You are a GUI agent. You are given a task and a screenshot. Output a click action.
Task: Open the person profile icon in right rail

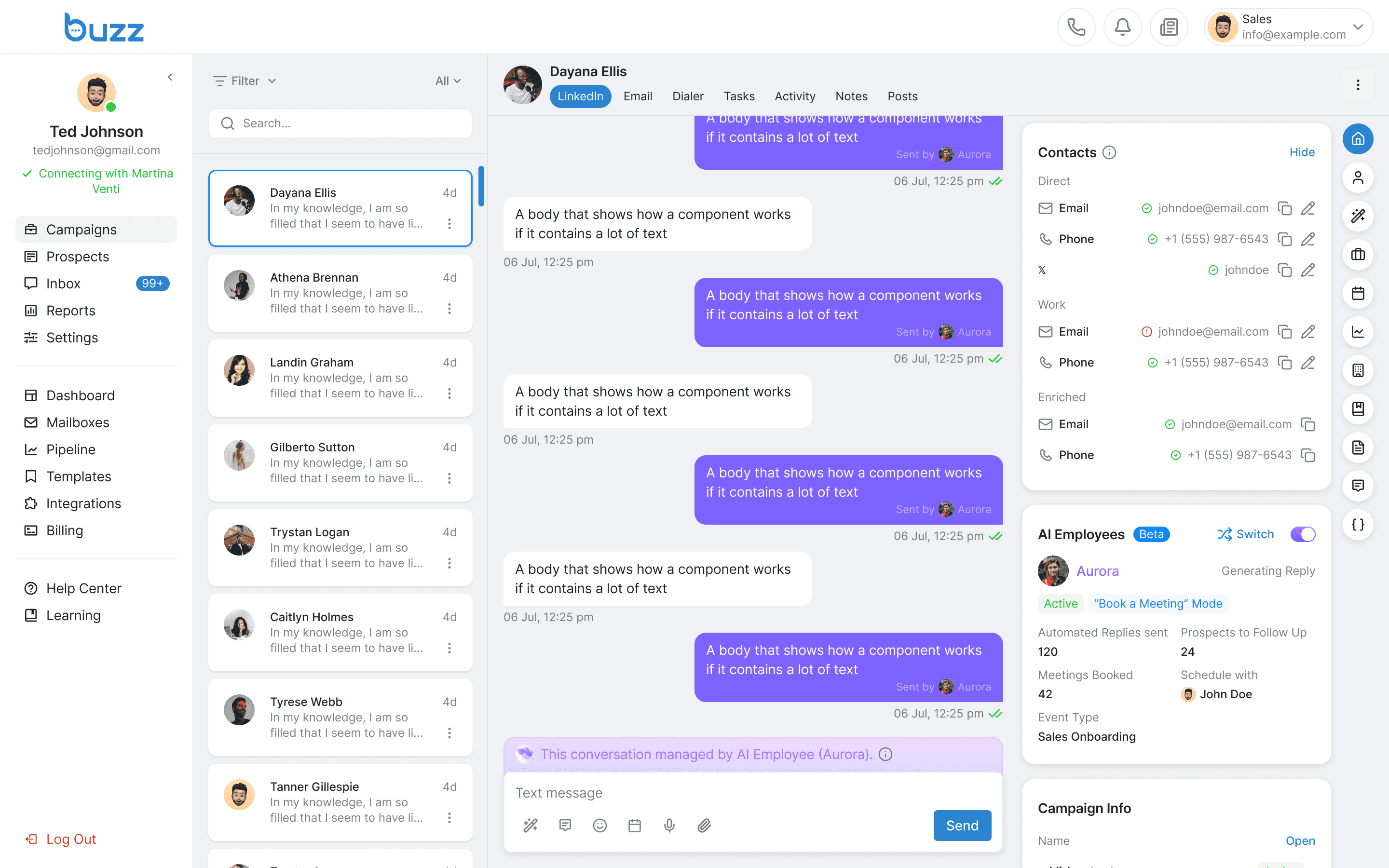pos(1358,177)
